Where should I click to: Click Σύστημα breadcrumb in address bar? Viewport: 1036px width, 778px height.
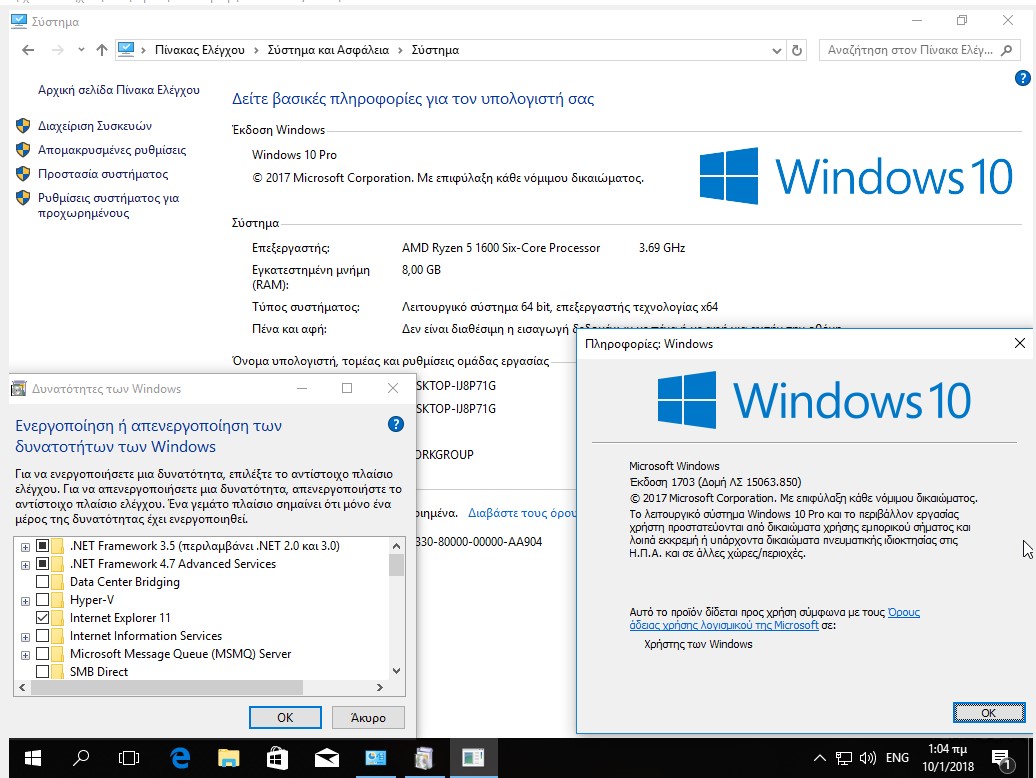click(435, 50)
